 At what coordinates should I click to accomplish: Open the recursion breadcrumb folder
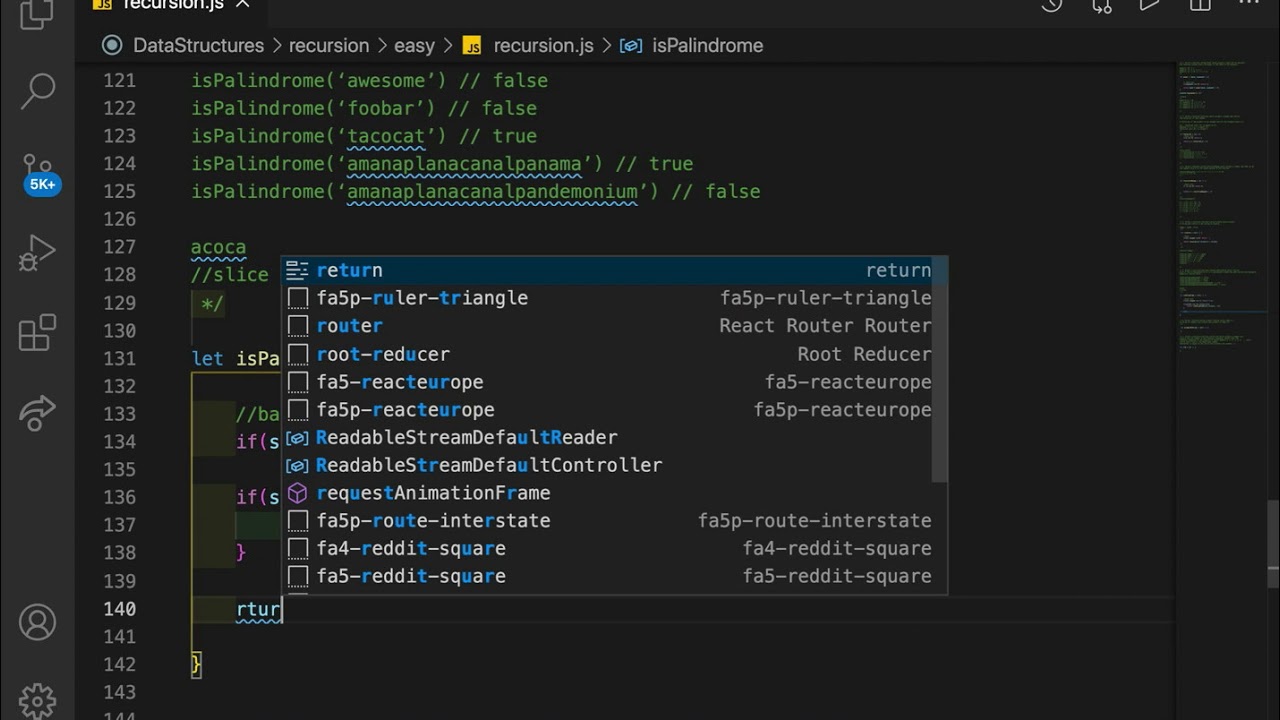(329, 46)
